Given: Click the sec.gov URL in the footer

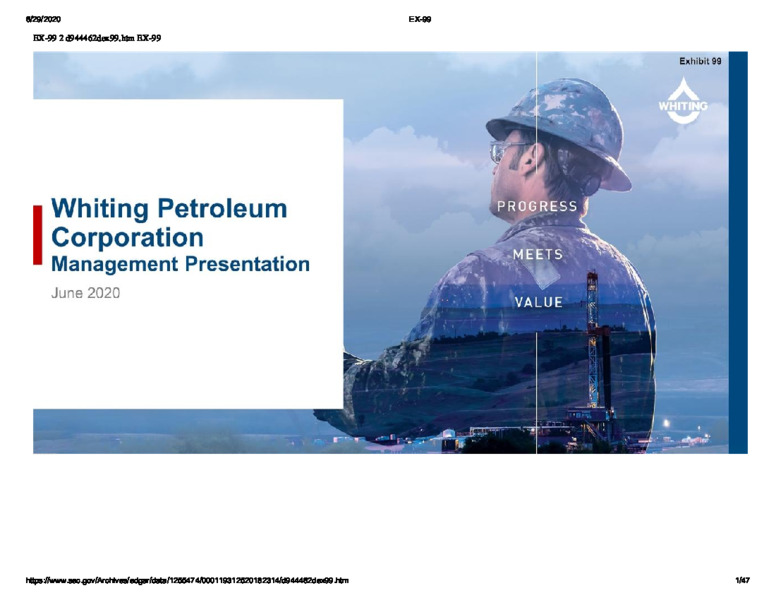Looking at the screenshot, I should click(187, 580).
